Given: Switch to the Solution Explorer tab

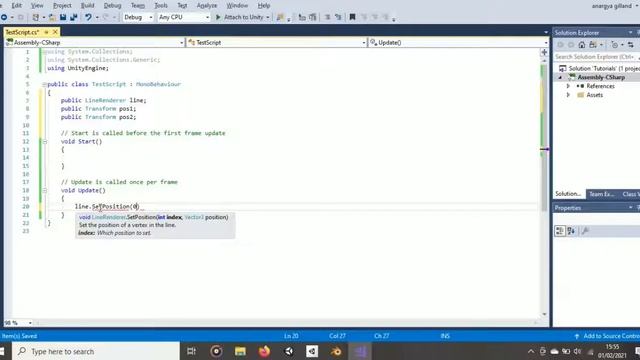Looking at the screenshot, I should coord(568,194).
